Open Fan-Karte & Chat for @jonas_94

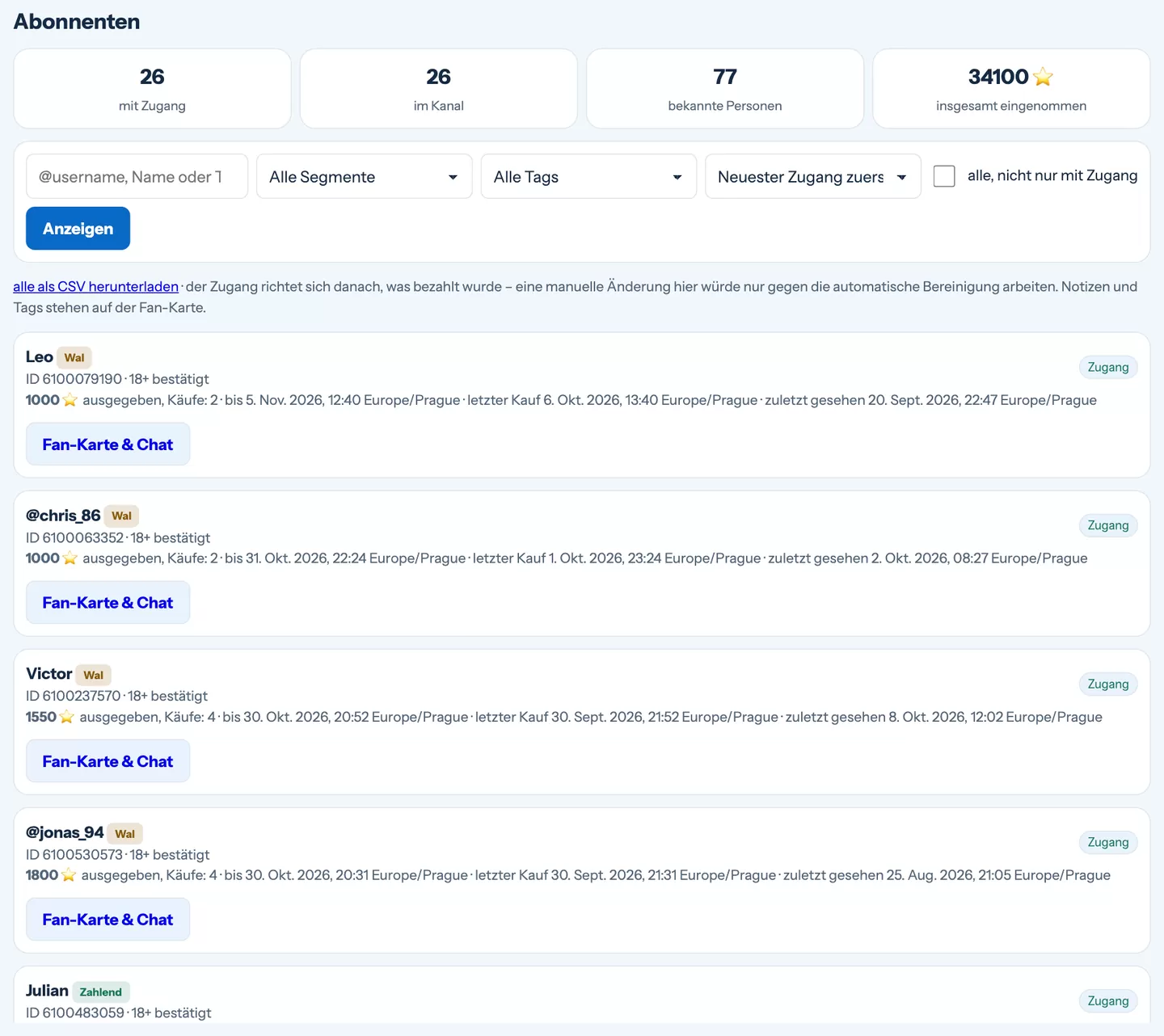point(108,920)
